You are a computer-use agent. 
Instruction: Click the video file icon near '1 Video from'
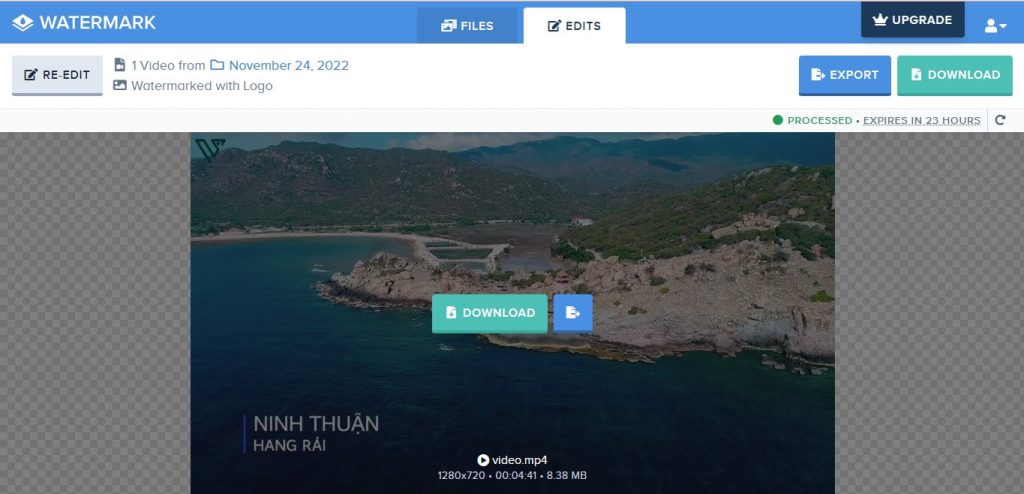[x=120, y=66]
